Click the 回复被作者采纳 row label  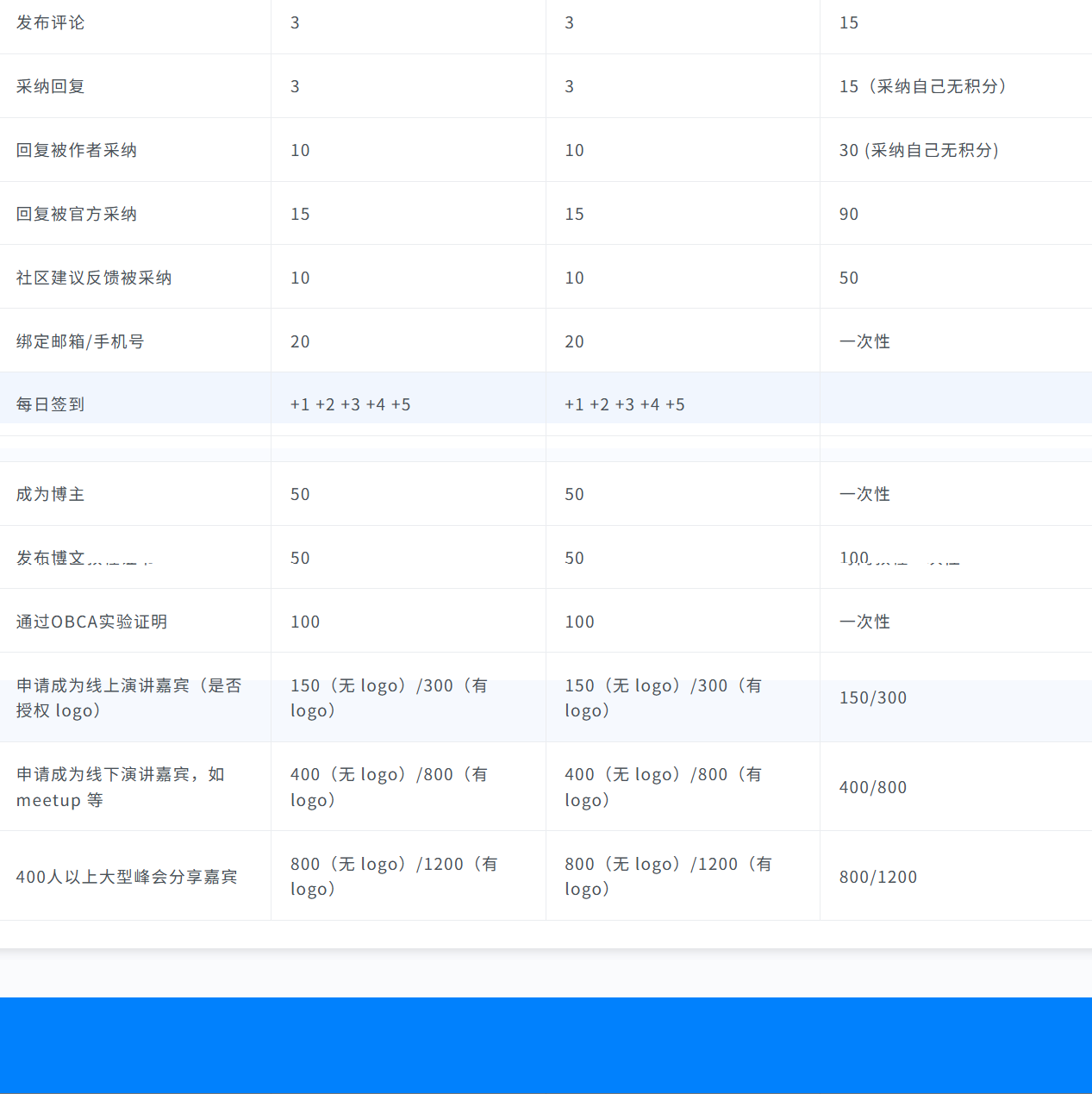[76, 150]
